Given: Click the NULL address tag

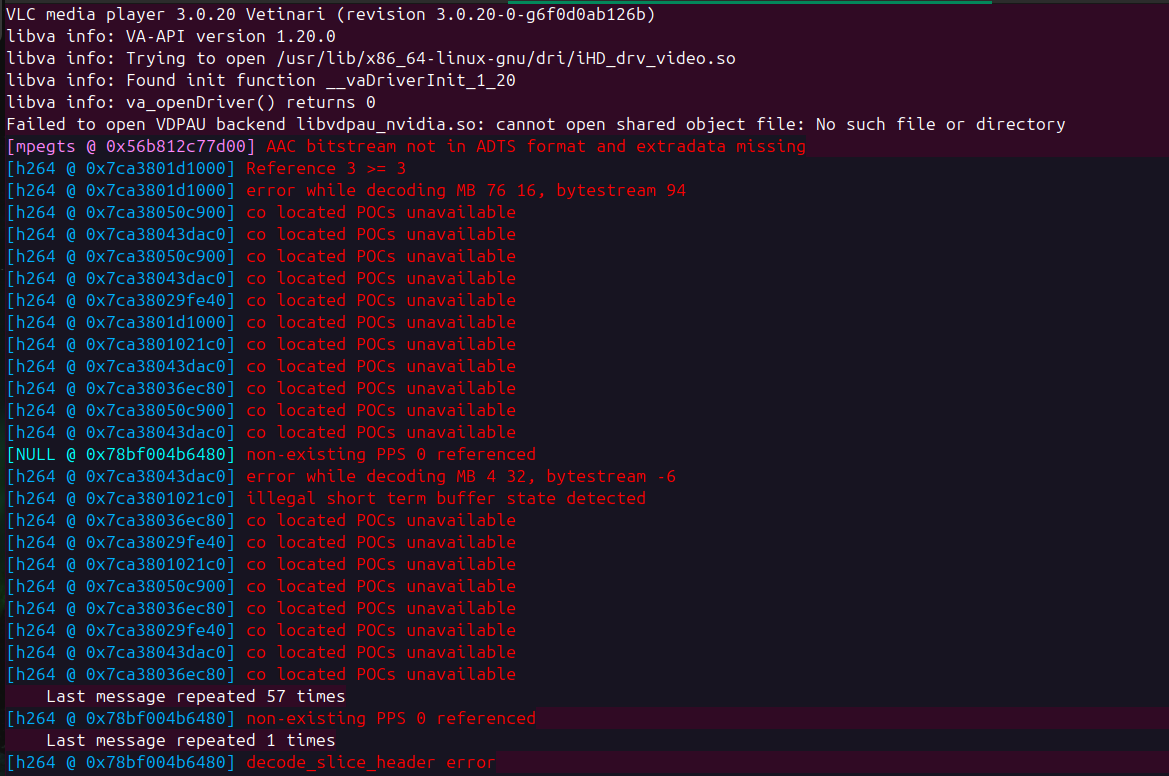Looking at the screenshot, I should [x=122, y=454].
